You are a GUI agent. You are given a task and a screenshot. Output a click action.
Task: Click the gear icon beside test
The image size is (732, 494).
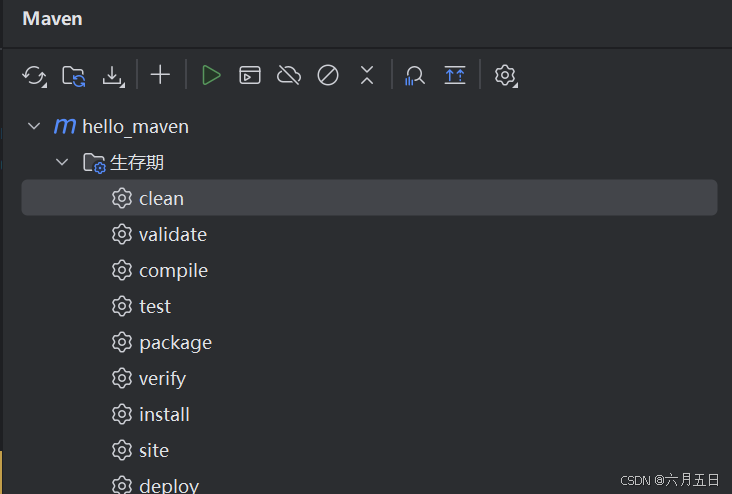pyautogui.click(x=122, y=306)
